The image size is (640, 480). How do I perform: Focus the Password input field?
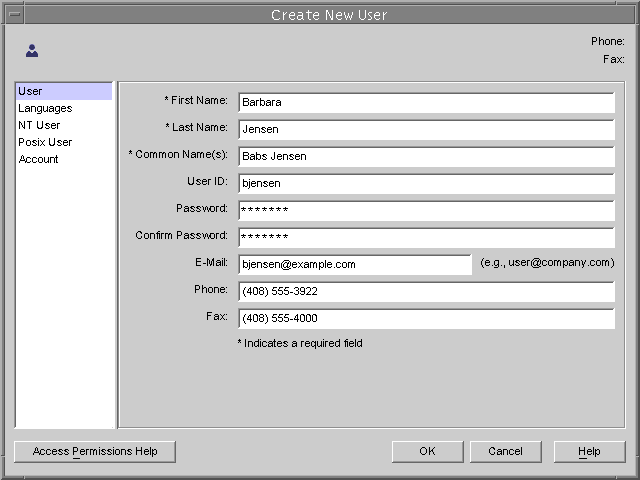pos(427,210)
